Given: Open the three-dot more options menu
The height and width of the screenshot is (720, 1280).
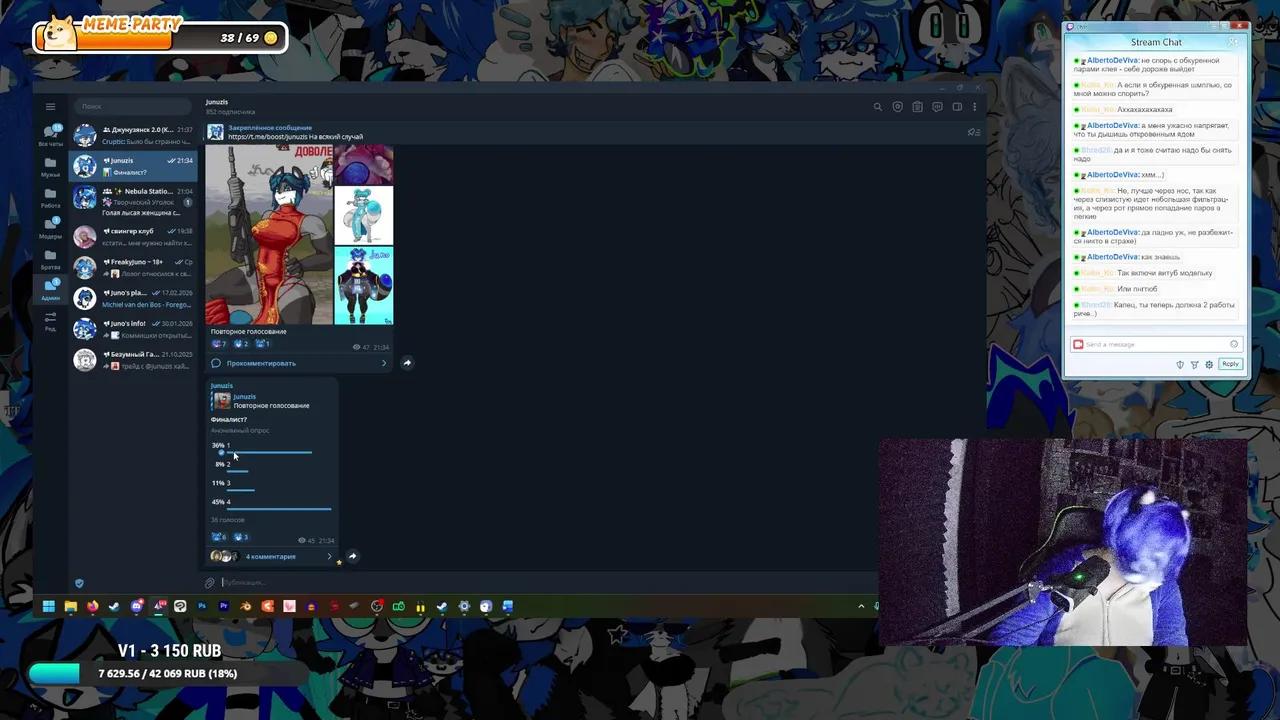Looking at the screenshot, I should (x=975, y=107).
